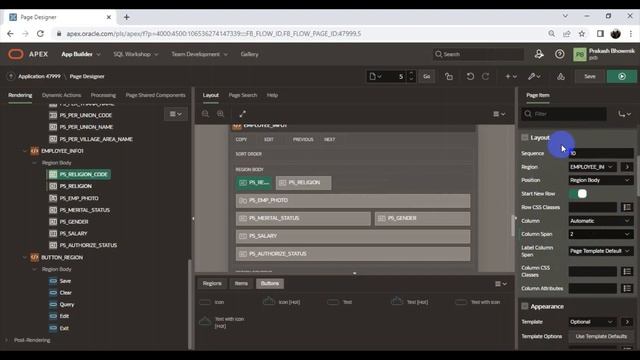Click the Go button next to page number
The width and height of the screenshot is (640, 360).
427,76
